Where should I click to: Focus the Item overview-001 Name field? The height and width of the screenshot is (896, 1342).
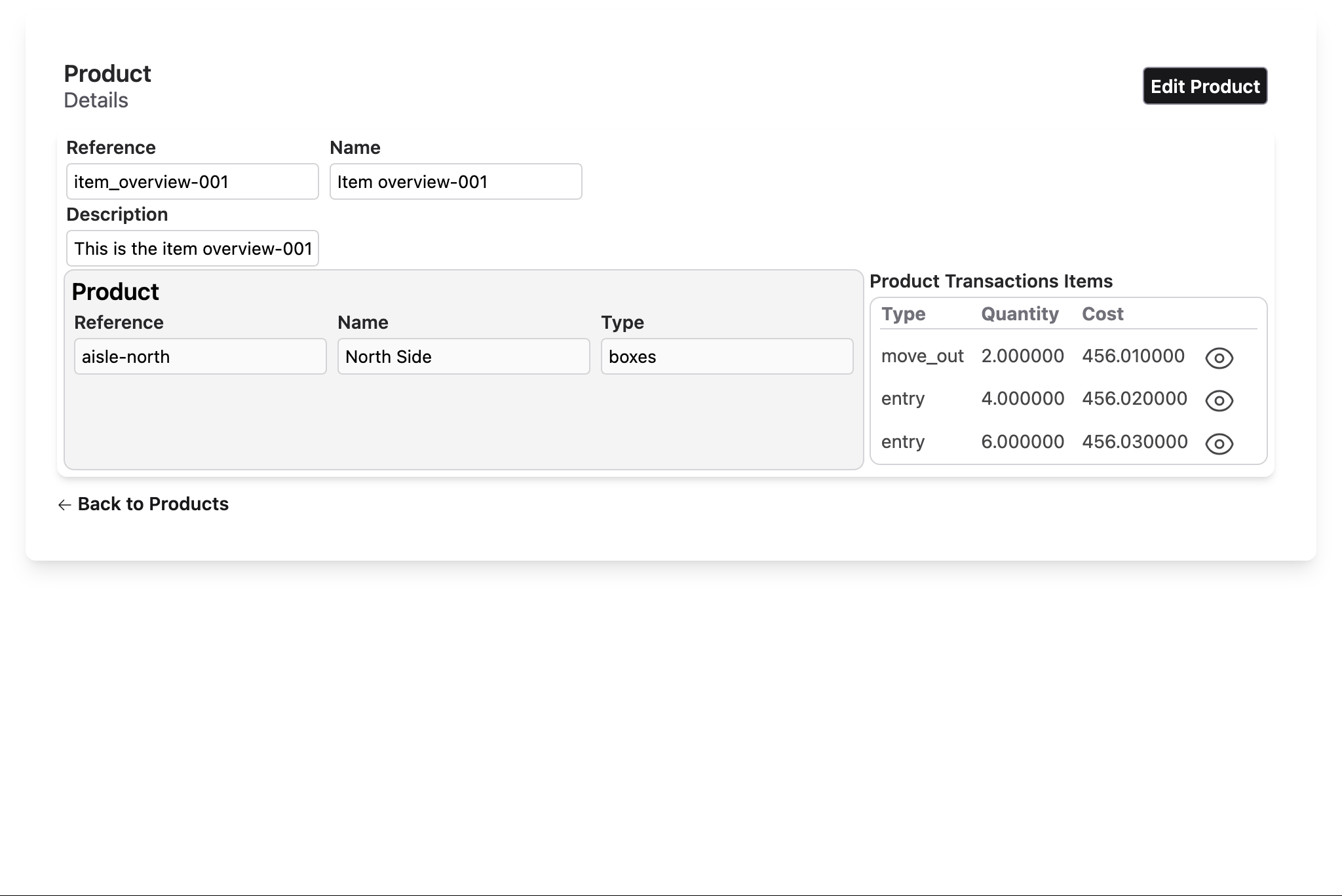455,181
